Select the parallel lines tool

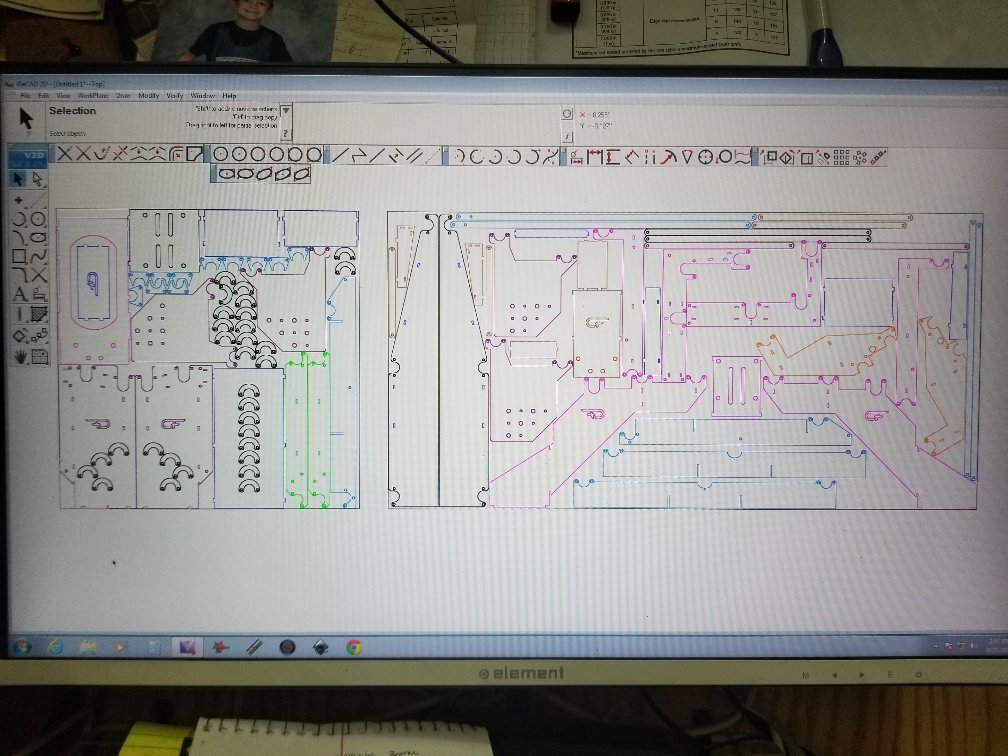point(415,156)
